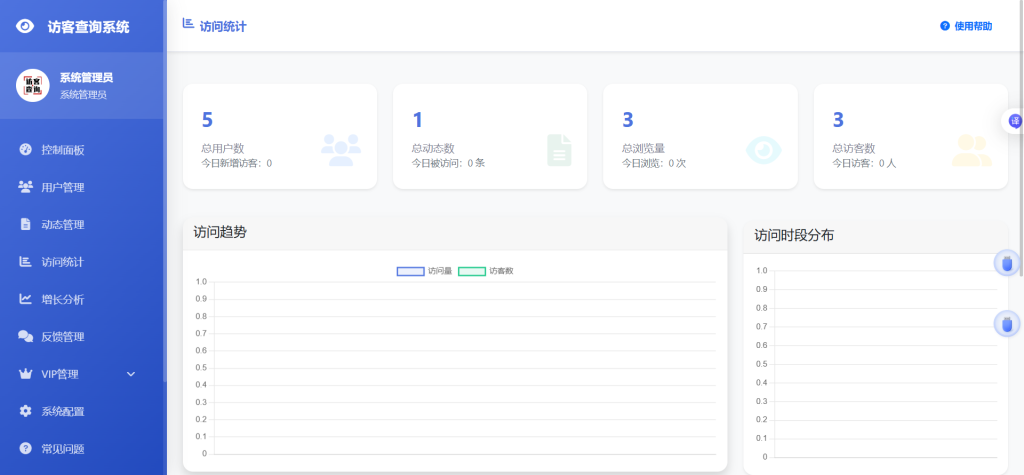Click the 总浏览量 statistics card
The height and width of the screenshot is (475, 1024).
point(700,137)
